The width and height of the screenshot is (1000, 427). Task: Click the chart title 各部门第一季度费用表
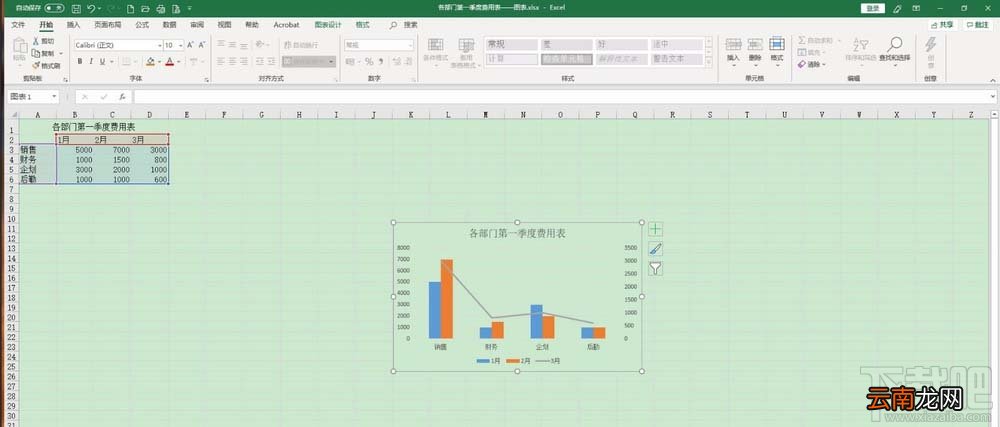(x=517, y=233)
